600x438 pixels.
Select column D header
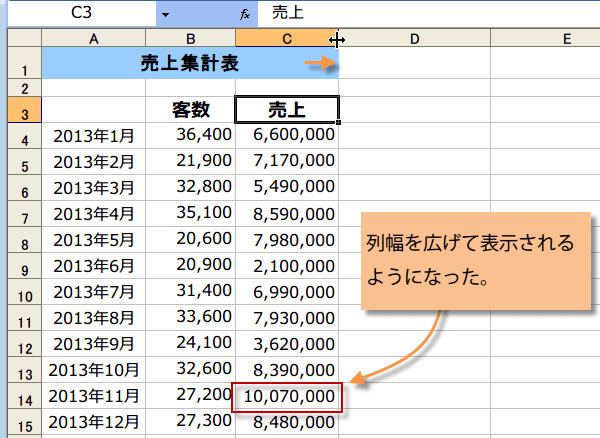(x=414, y=38)
